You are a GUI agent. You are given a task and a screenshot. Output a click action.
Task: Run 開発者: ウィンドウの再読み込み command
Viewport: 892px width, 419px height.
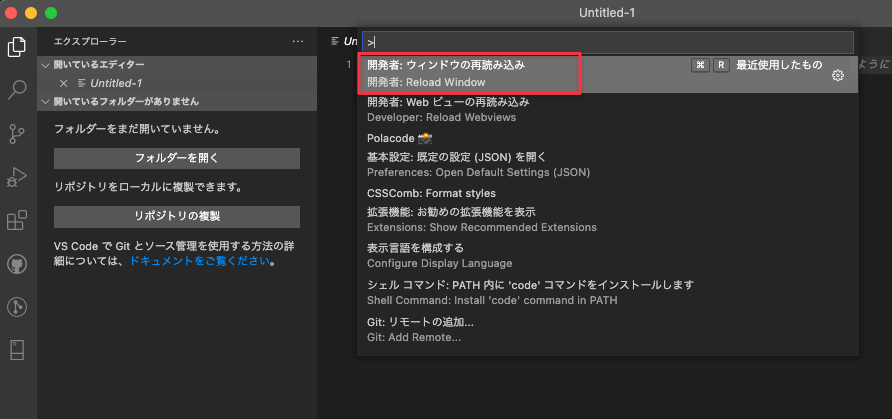[x=608, y=74]
